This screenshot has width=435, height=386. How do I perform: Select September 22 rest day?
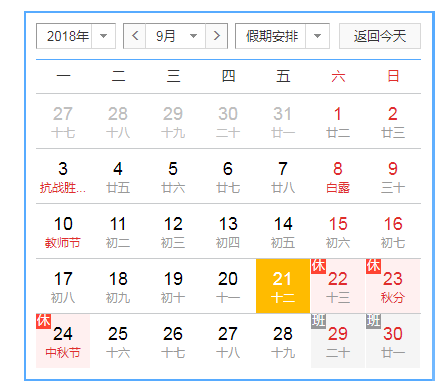click(x=338, y=286)
